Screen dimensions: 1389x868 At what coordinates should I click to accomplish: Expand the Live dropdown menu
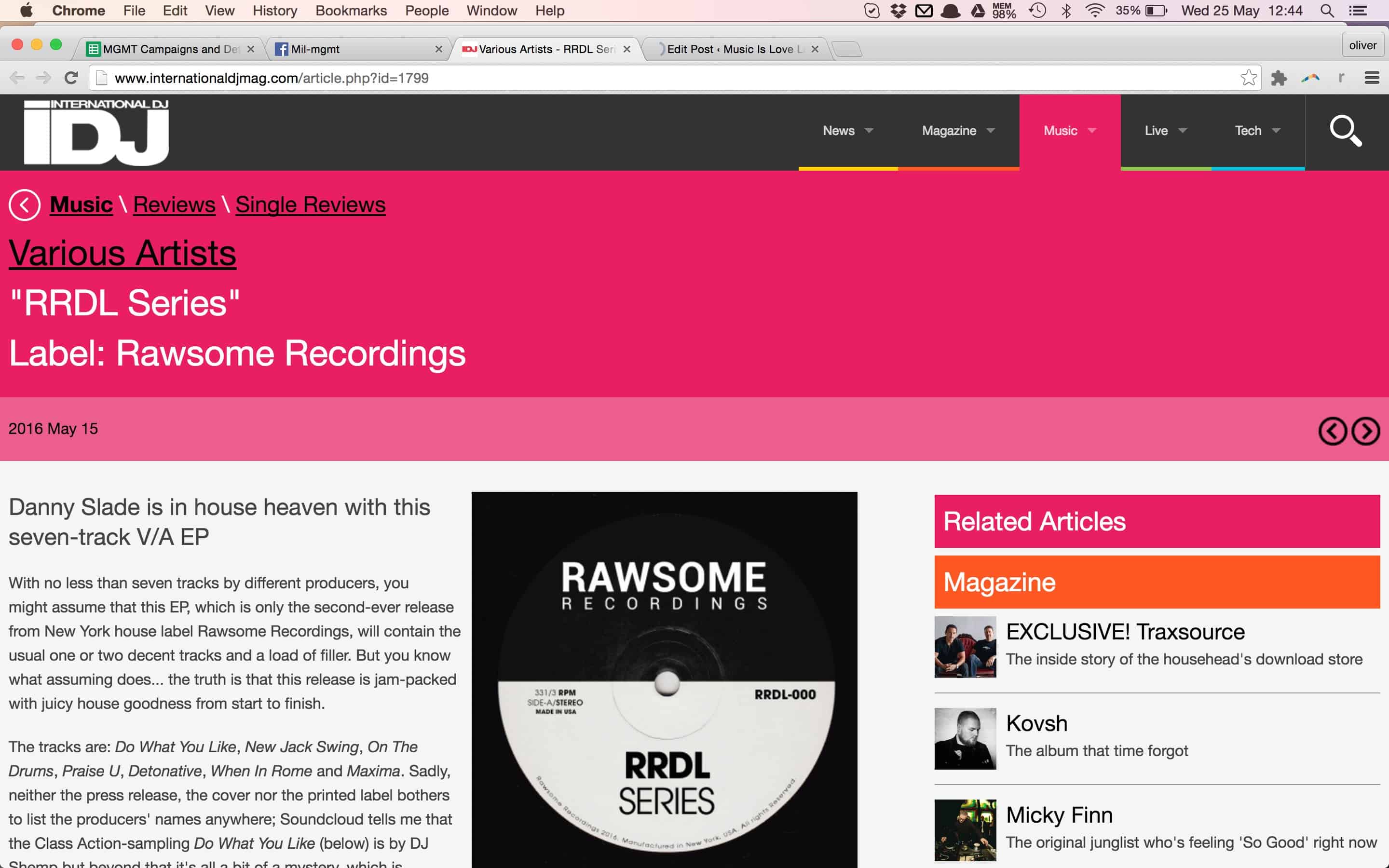[x=1166, y=131]
